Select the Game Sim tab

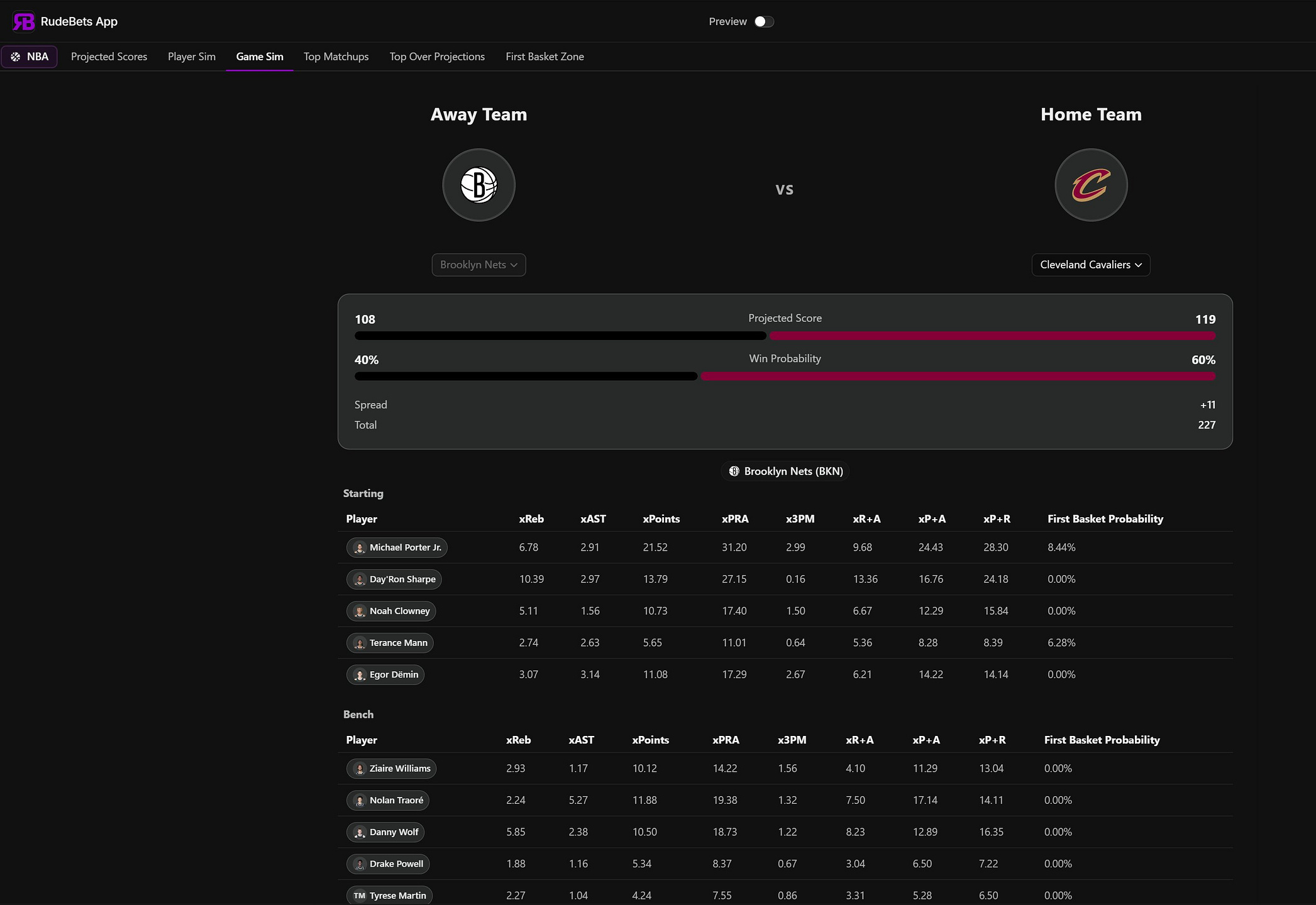[260, 57]
